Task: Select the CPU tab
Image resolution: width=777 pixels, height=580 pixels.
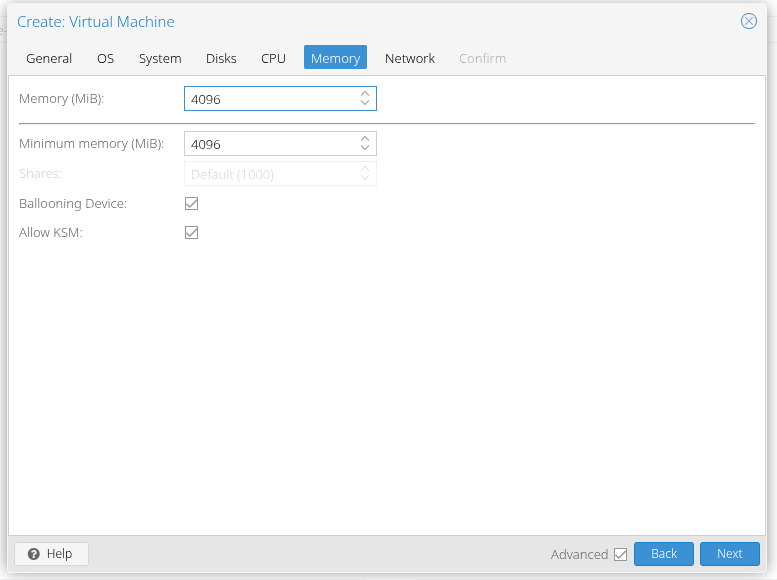Action: (273, 58)
